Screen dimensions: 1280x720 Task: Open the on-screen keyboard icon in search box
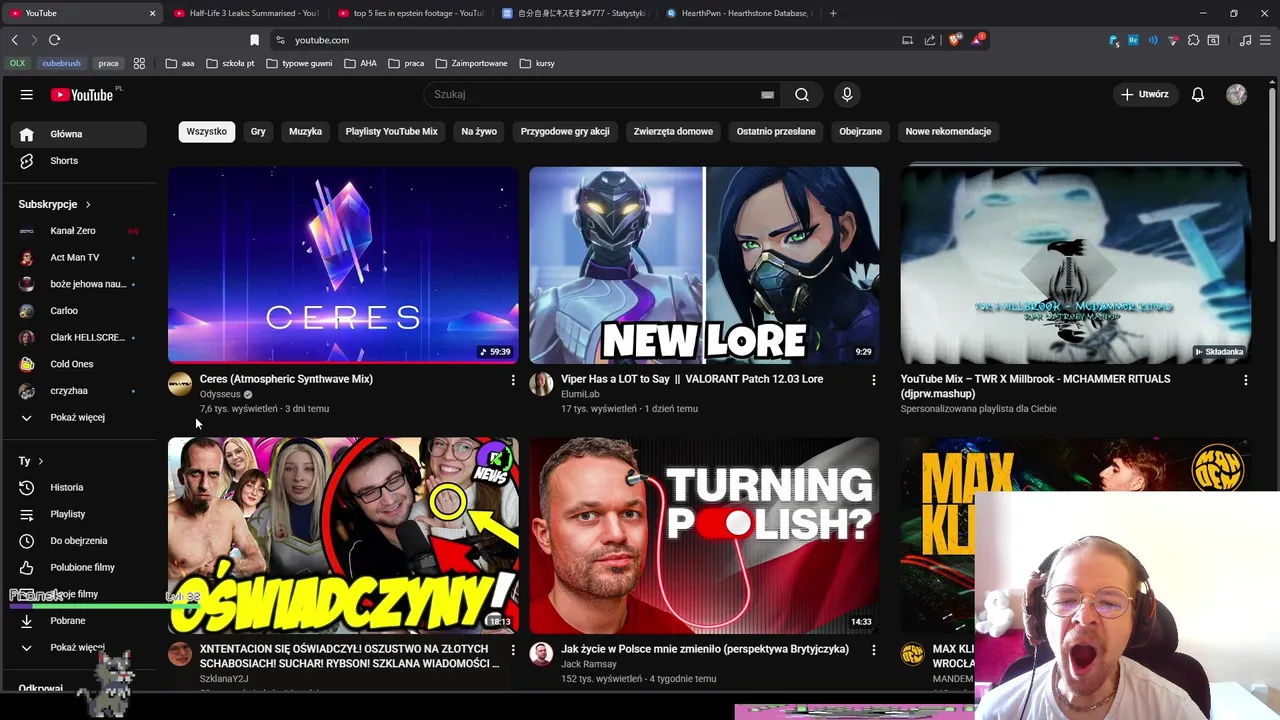(x=767, y=95)
